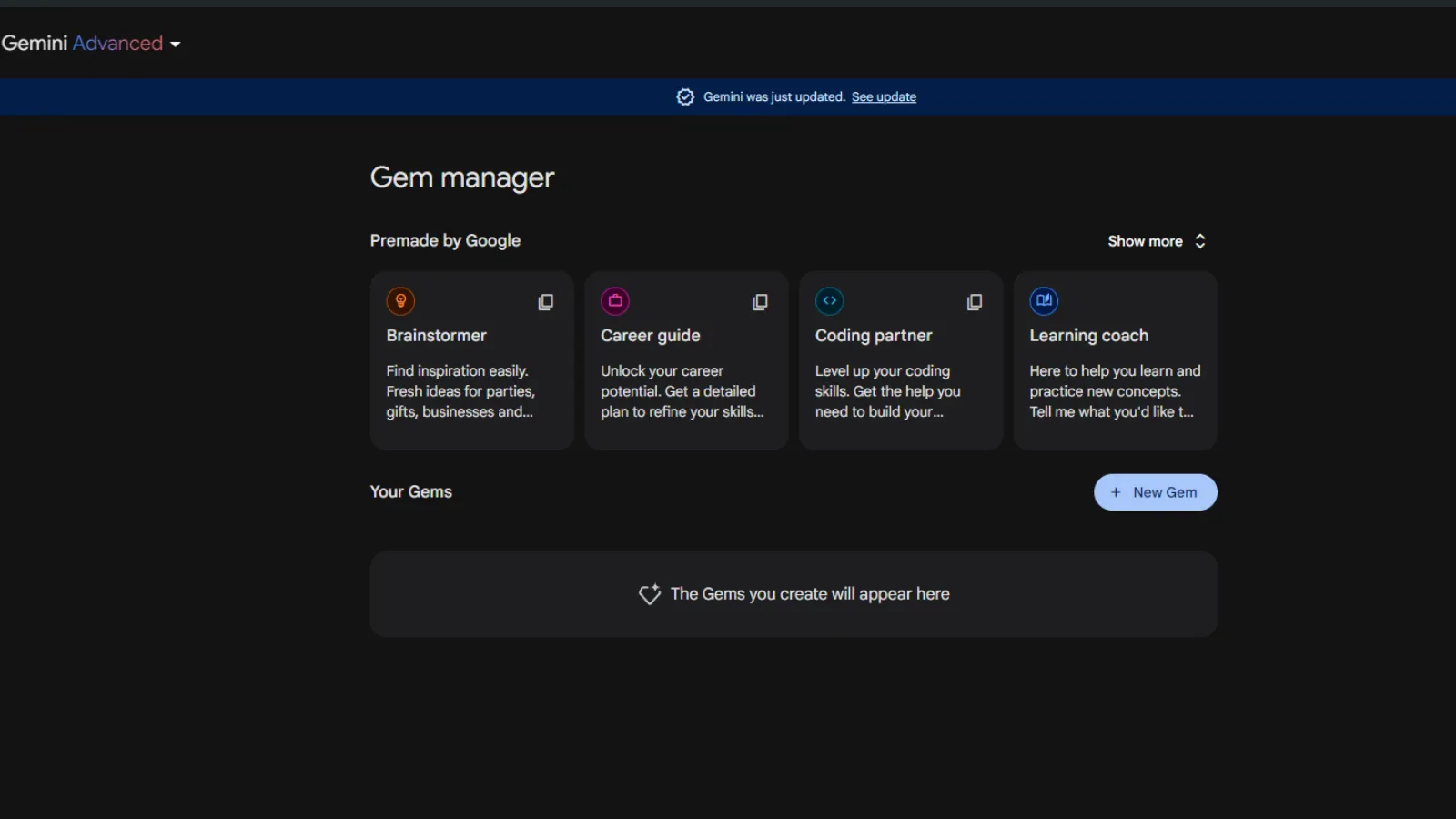
Task: Open the Career guide gem title
Action: [x=650, y=336]
